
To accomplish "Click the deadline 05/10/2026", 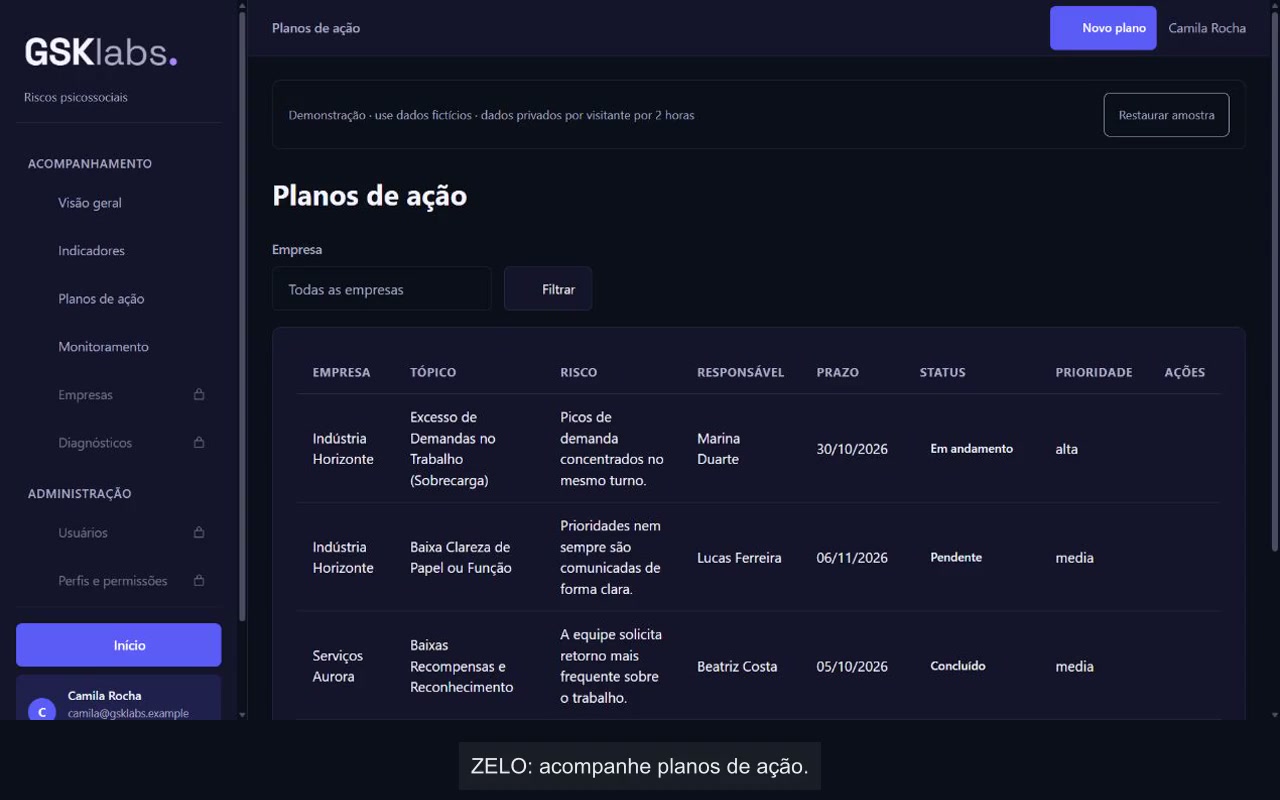I will (x=852, y=667).
